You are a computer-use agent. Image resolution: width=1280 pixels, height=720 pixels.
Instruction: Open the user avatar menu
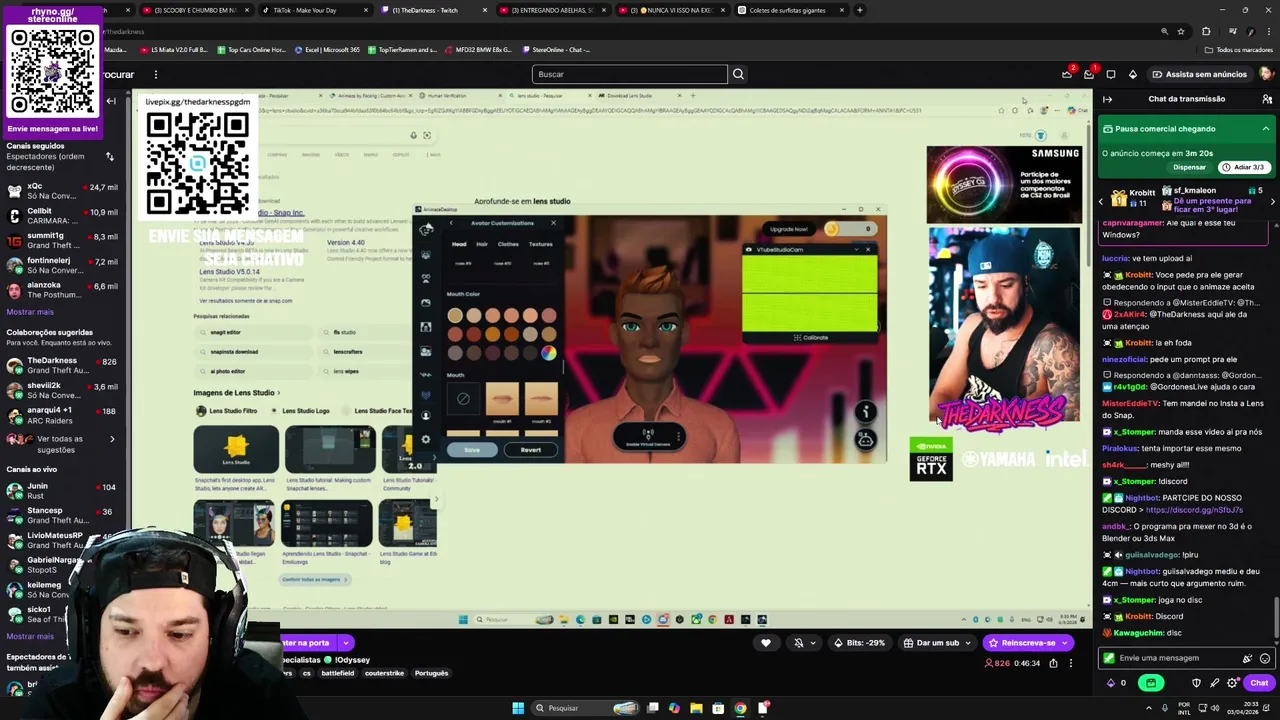(x=1266, y=74)
